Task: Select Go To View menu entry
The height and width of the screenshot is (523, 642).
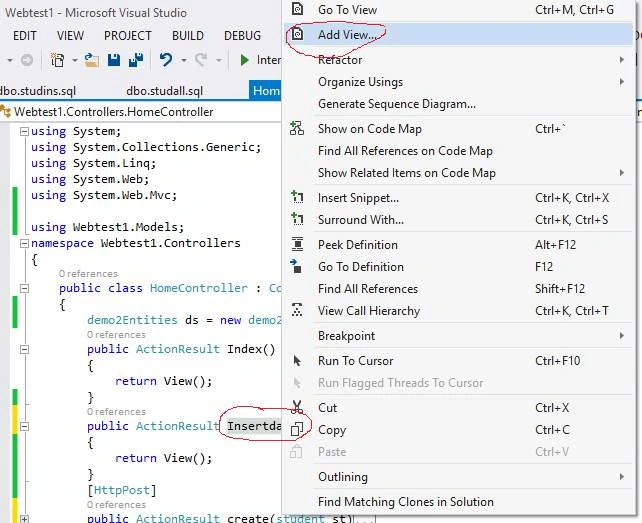Action: point(459,9)
